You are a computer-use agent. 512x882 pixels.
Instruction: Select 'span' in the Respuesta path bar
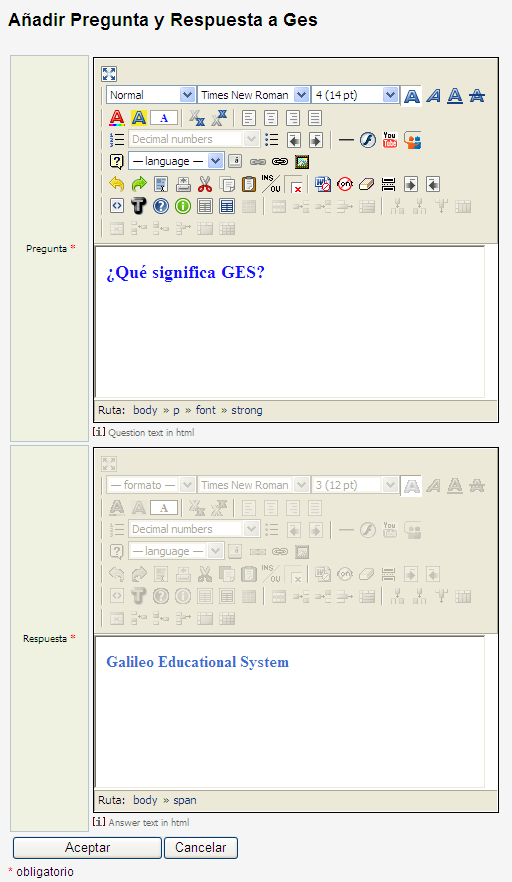[x=185, y=800]
